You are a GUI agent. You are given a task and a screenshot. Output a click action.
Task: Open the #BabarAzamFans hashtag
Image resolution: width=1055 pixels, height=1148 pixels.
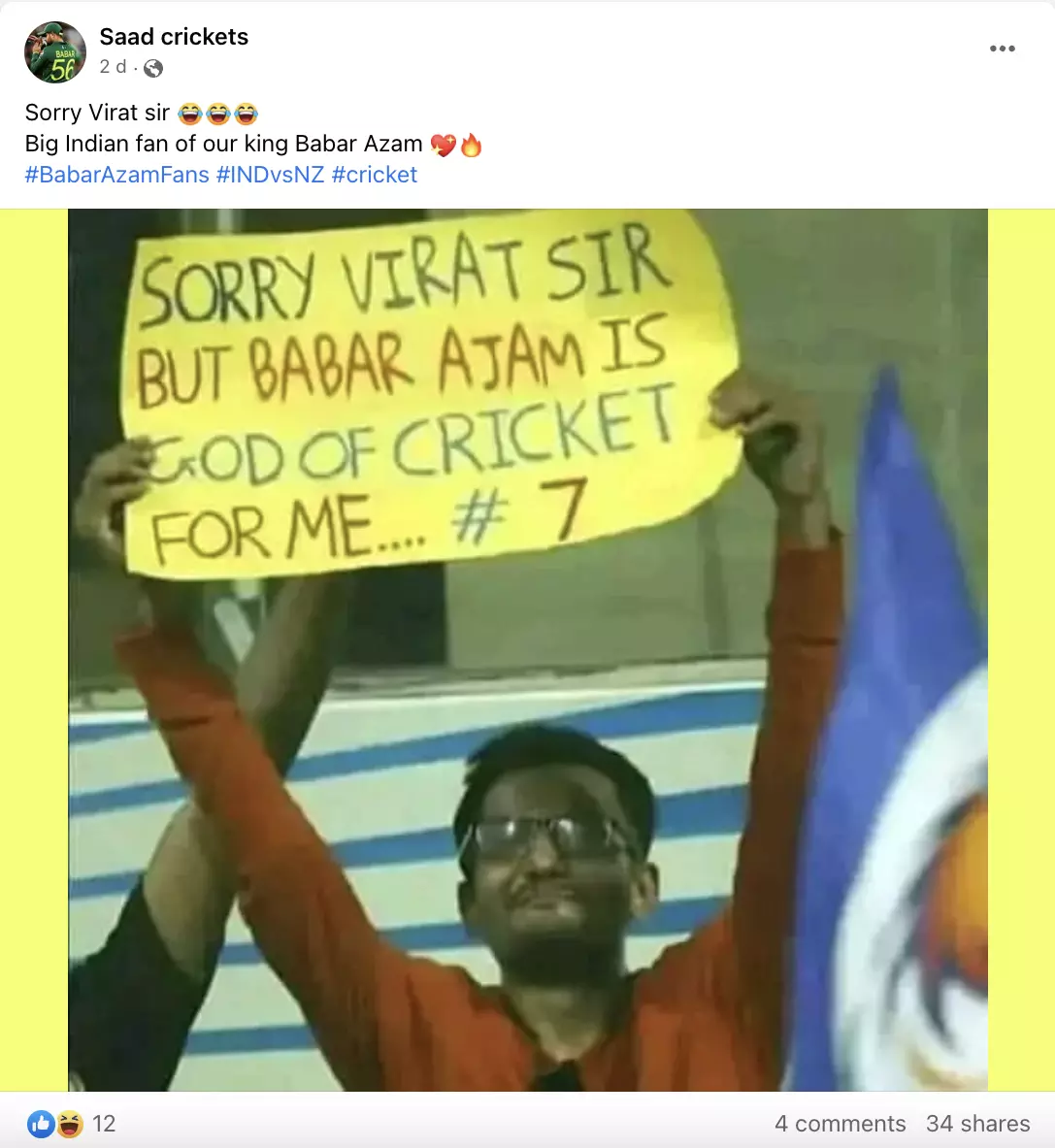pos(117,175)
